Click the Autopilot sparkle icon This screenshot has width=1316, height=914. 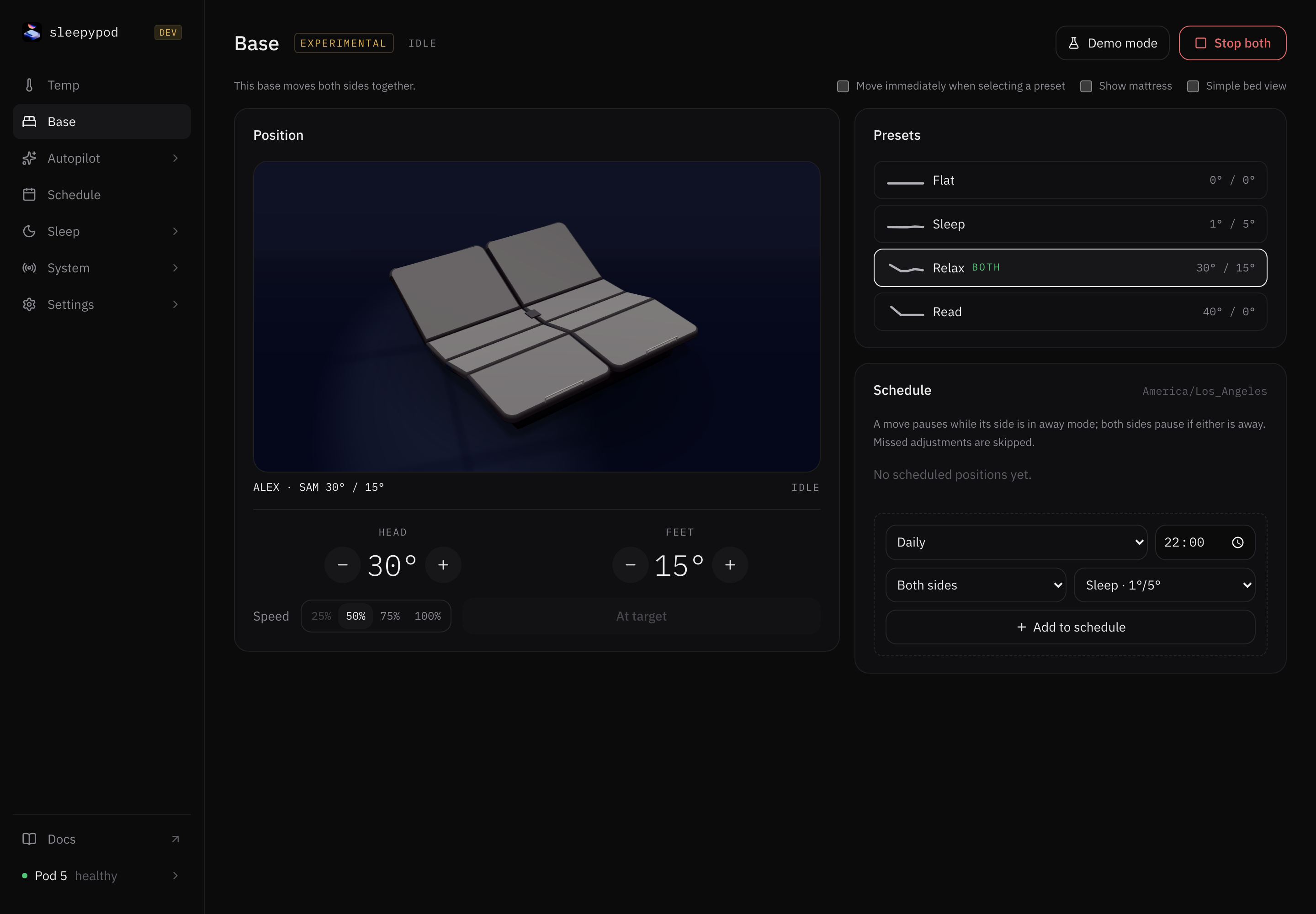[29, 158]
